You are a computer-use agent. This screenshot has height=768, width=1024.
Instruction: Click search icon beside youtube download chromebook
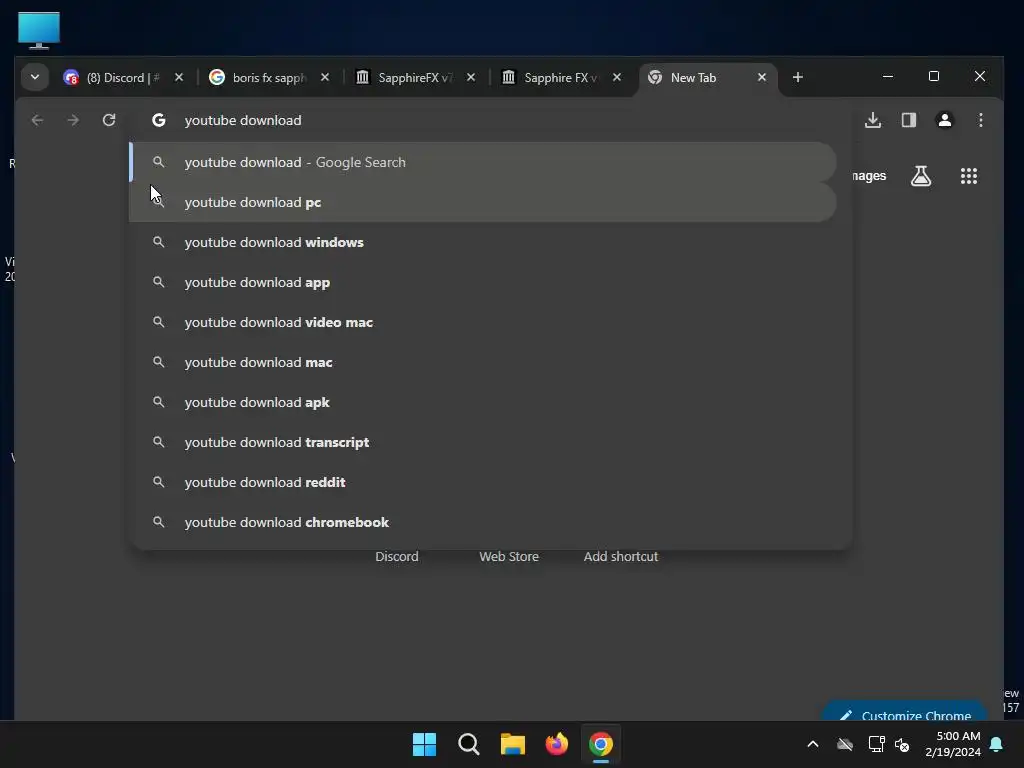pos(159,522)
